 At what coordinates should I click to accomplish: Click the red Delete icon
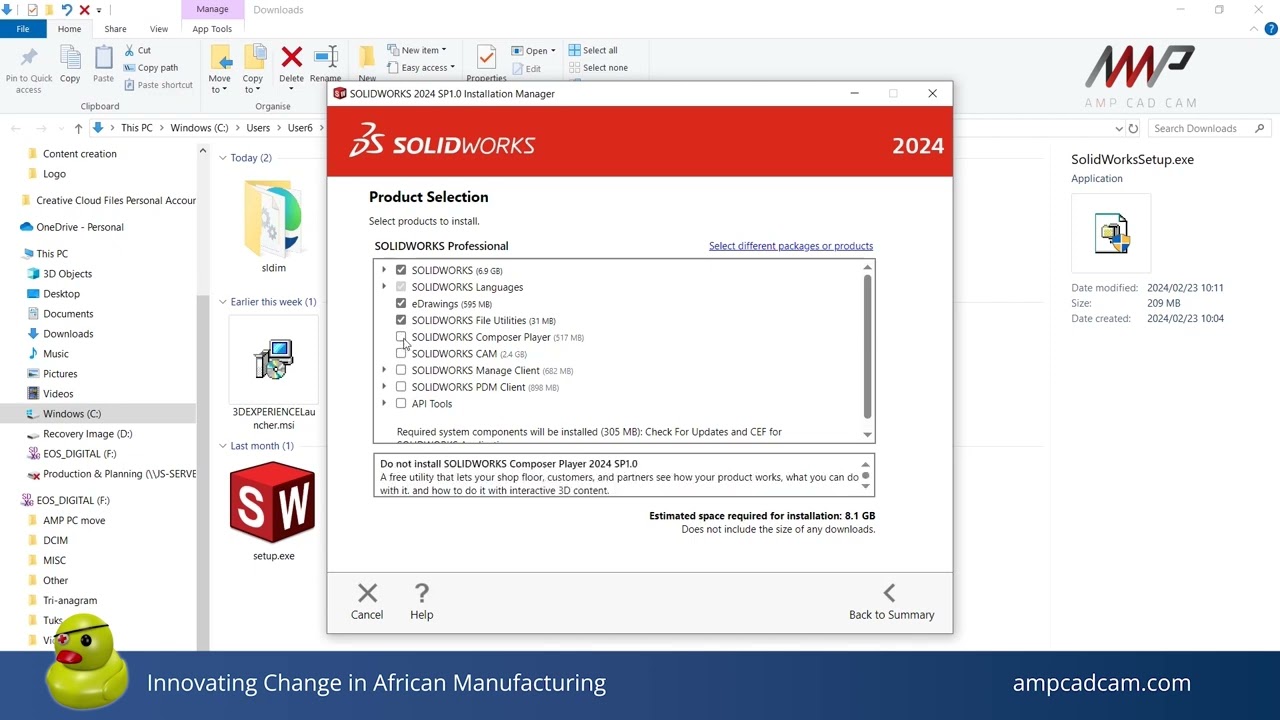tap(292, 57)
